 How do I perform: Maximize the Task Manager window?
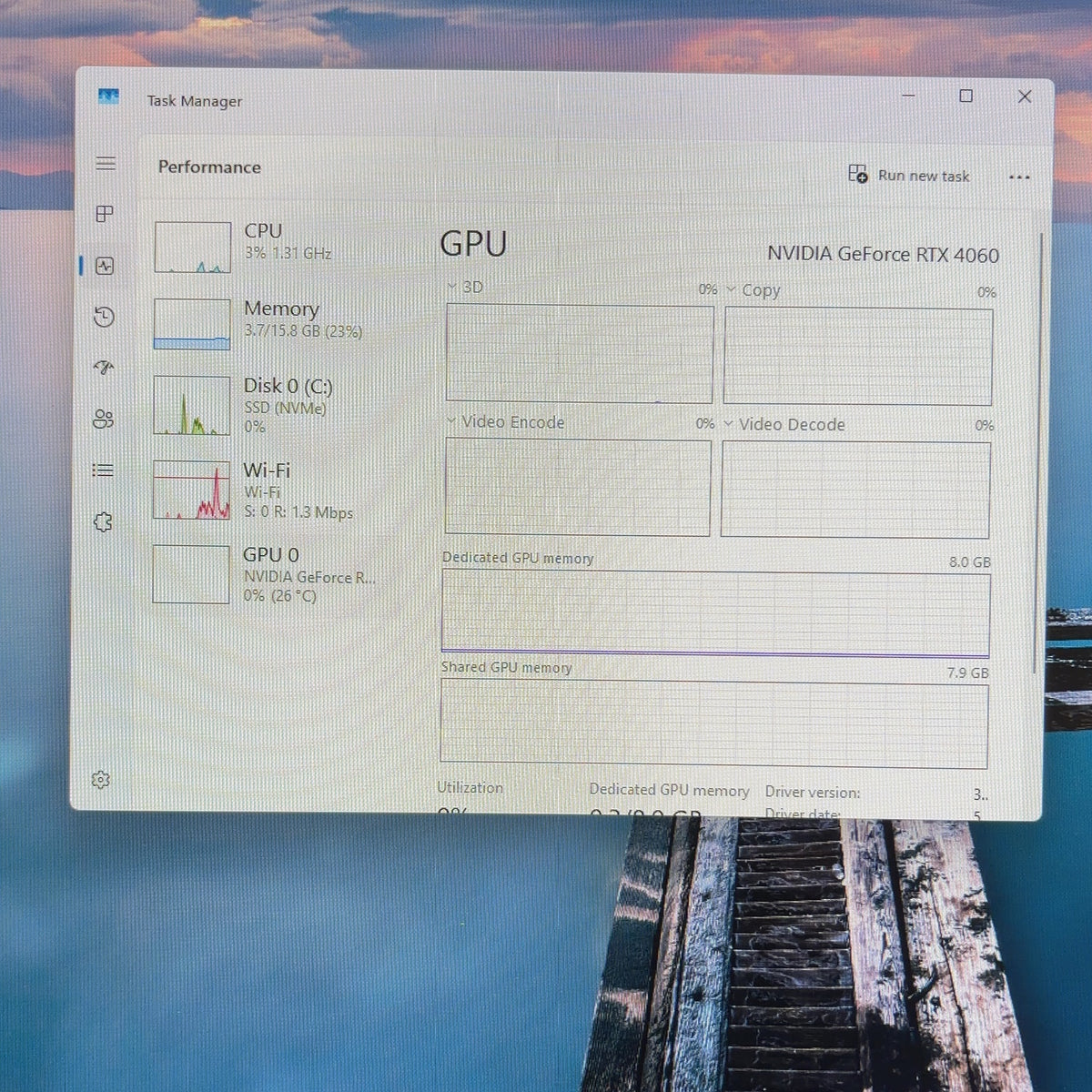tap(966, 96)
